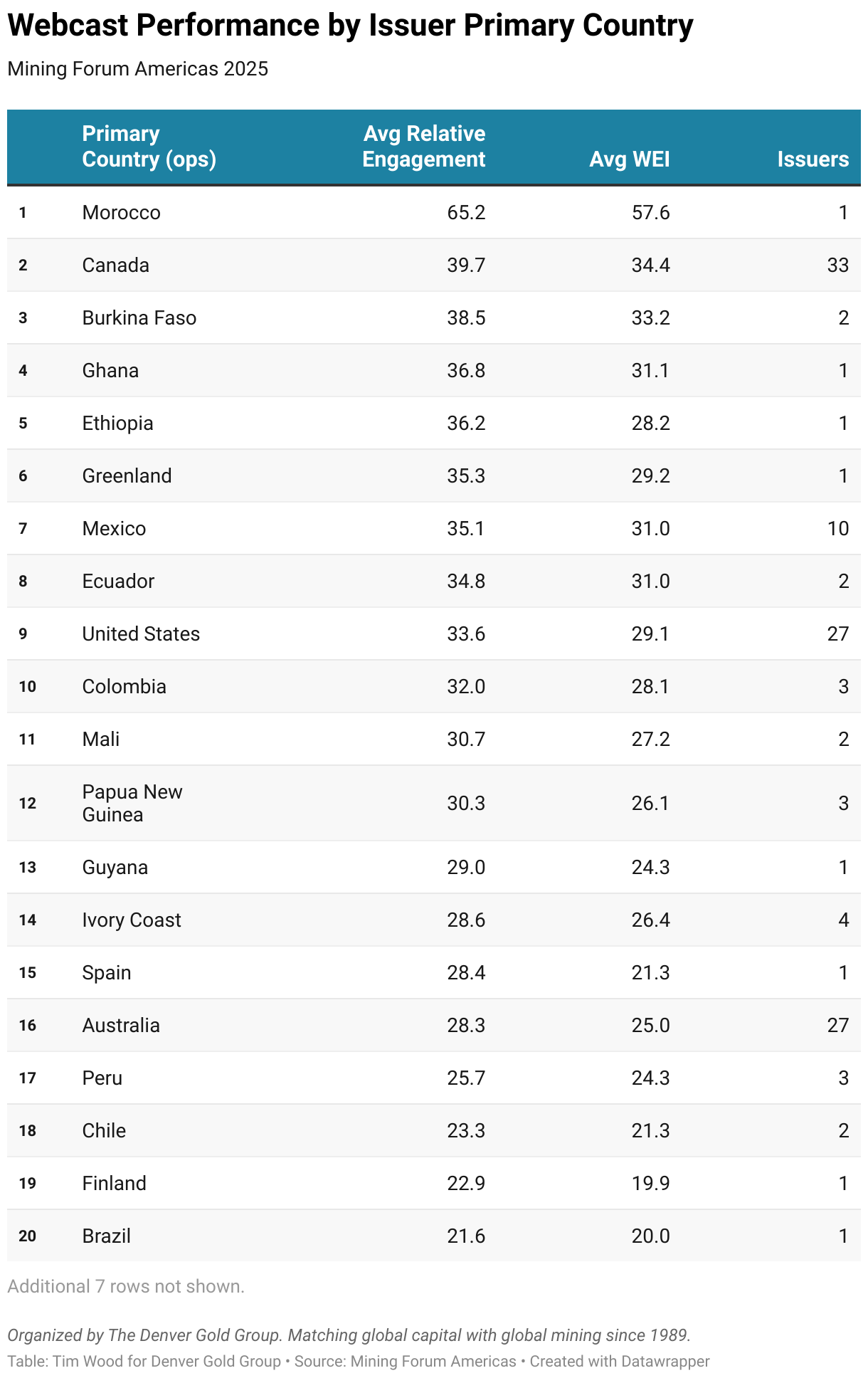Click the Papua New Guinea cell
Screen dimensions: 868x1378
[132, 803]
